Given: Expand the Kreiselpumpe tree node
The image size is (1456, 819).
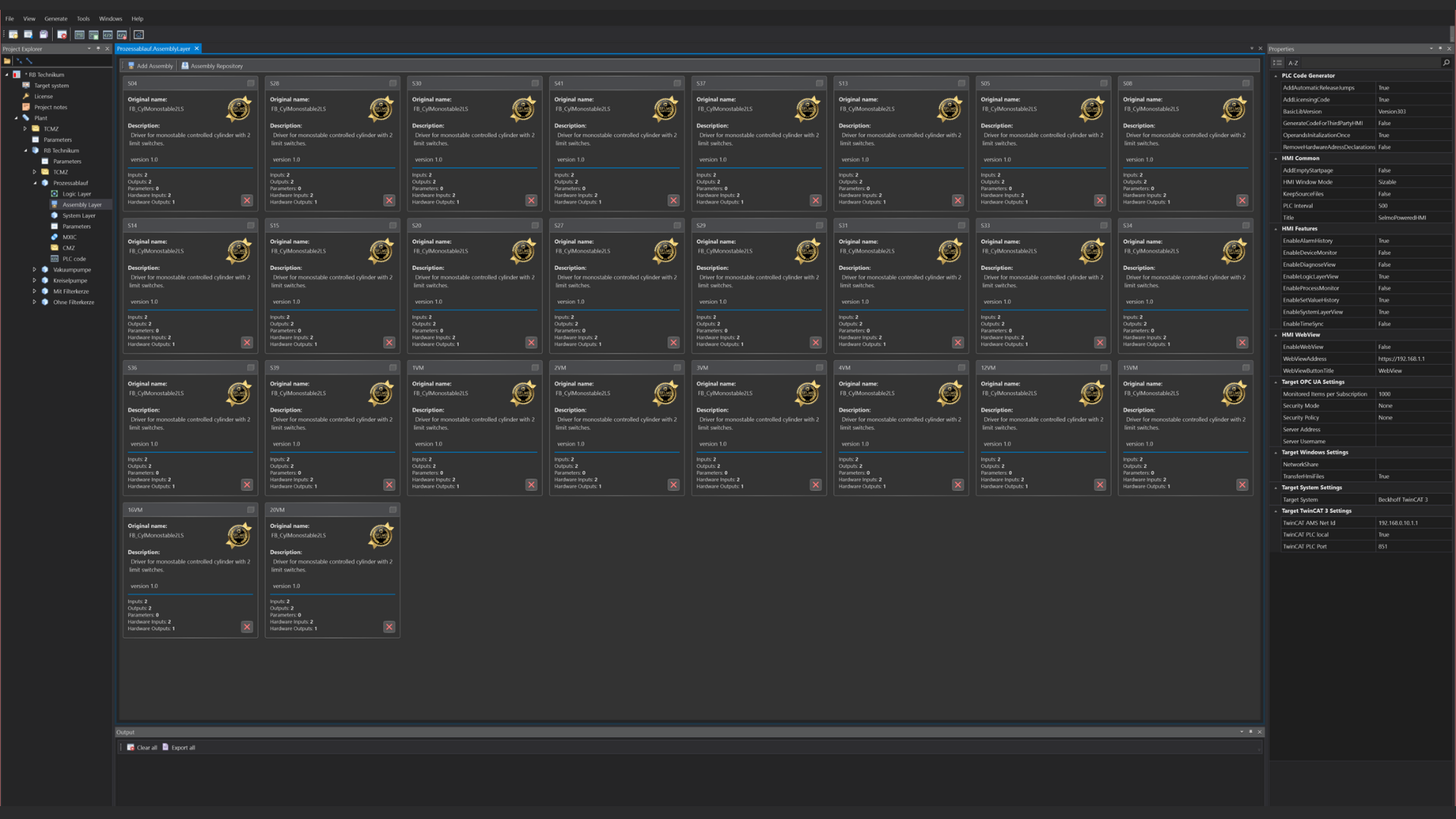Looking at the screenshot, I should coord(34,281).
